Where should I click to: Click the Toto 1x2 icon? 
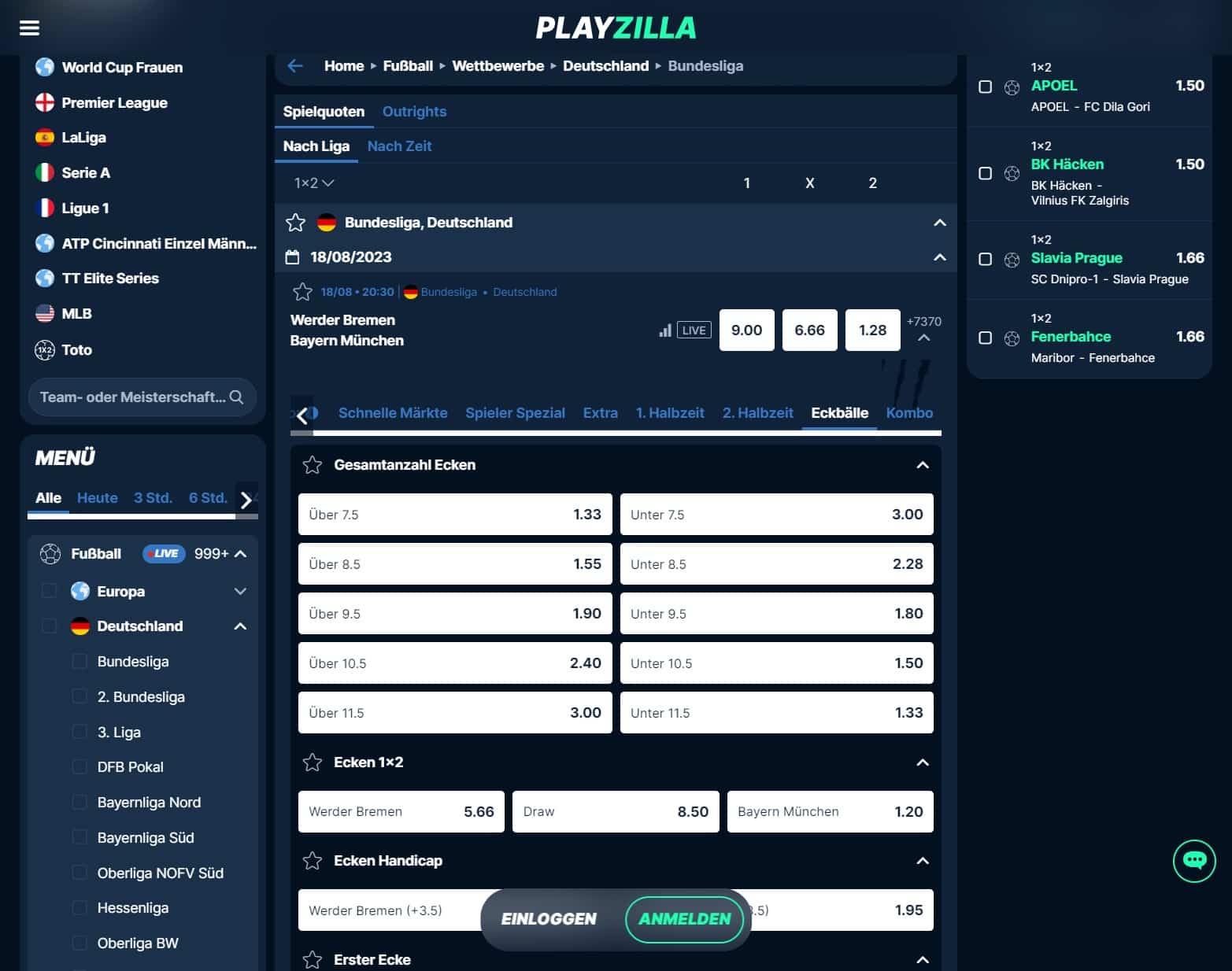(45, 350)
